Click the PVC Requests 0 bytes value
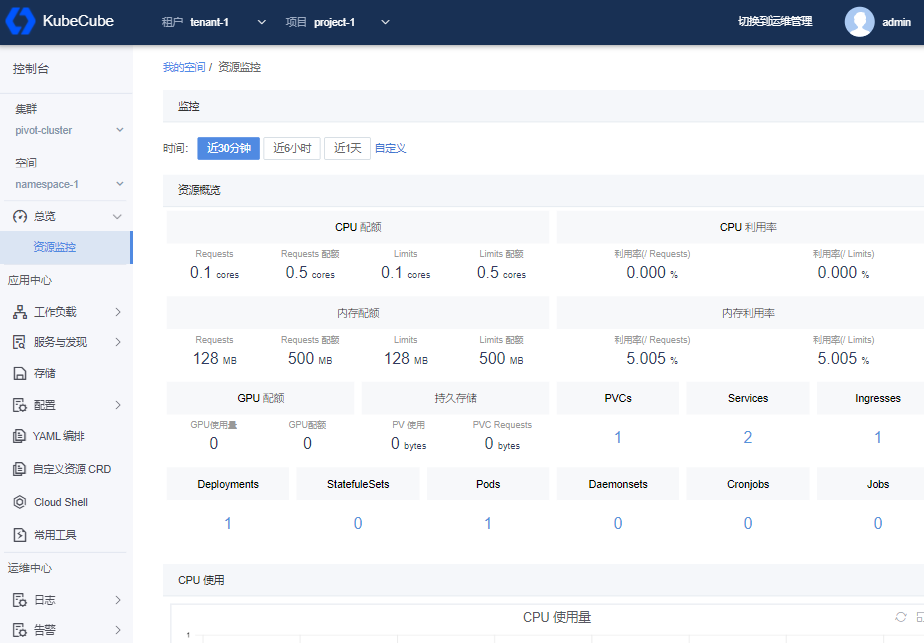Viewport: 924px width, 643px height. 502,443
